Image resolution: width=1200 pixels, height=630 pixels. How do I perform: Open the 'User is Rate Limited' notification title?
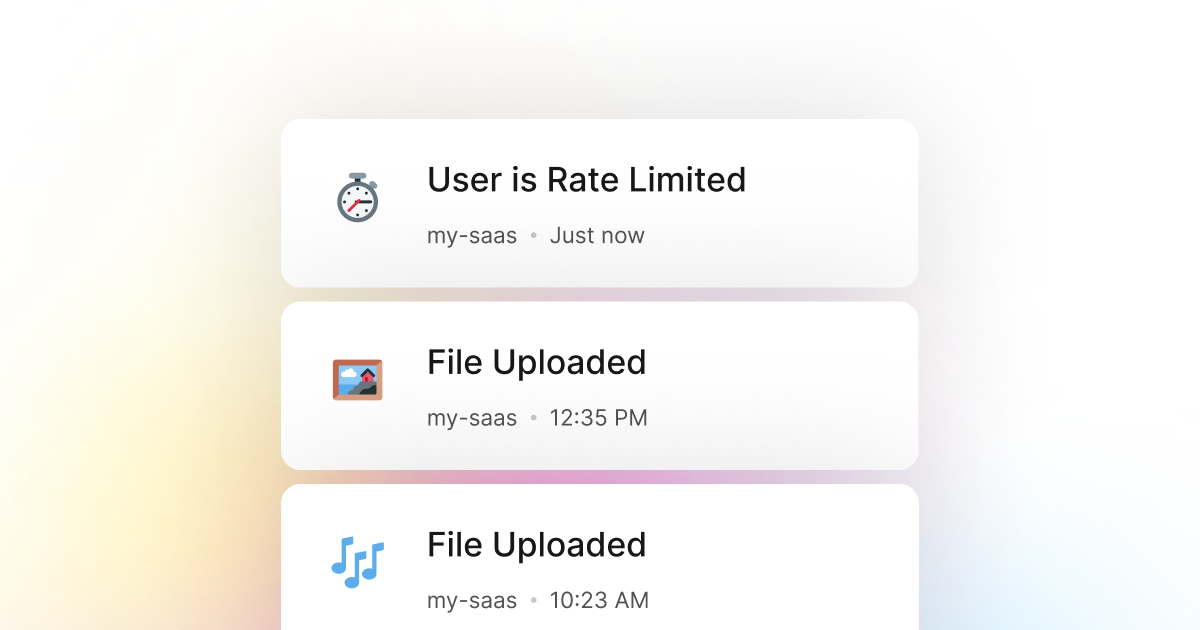pos(586,181)
